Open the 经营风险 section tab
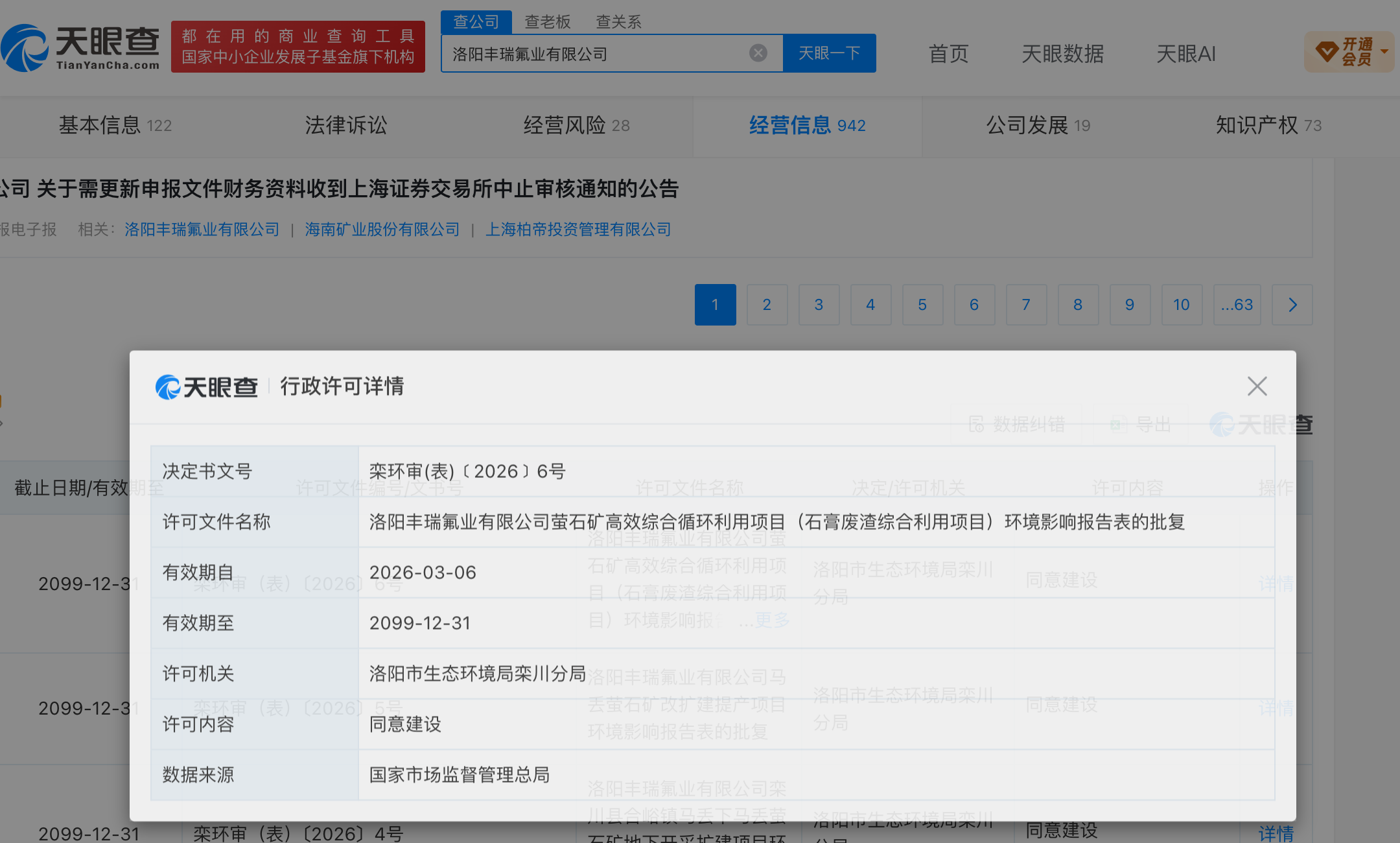 tap(576, 125)
